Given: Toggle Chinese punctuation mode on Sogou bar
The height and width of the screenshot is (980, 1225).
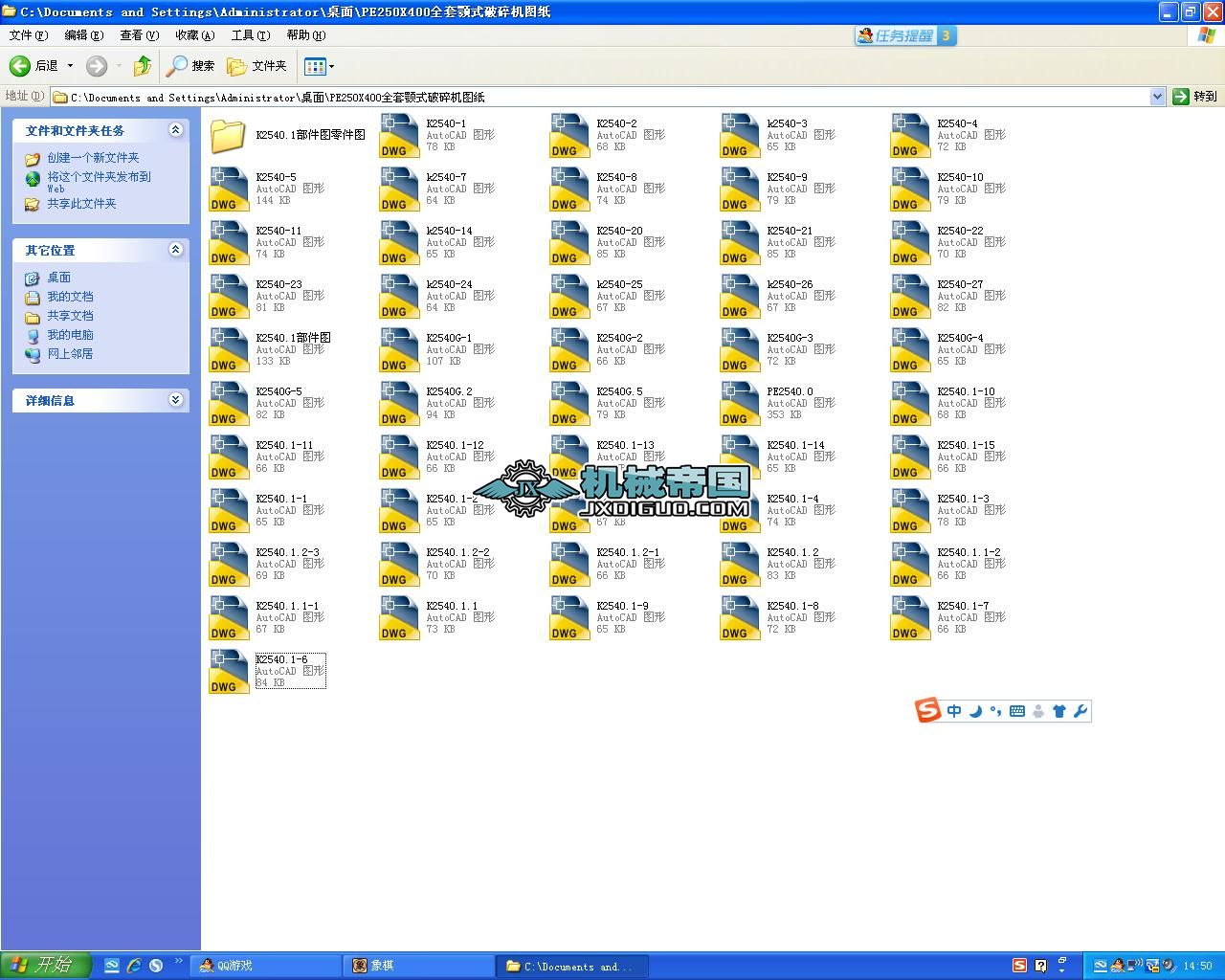Looking at the screenshot, I should [x=996, y=711].
